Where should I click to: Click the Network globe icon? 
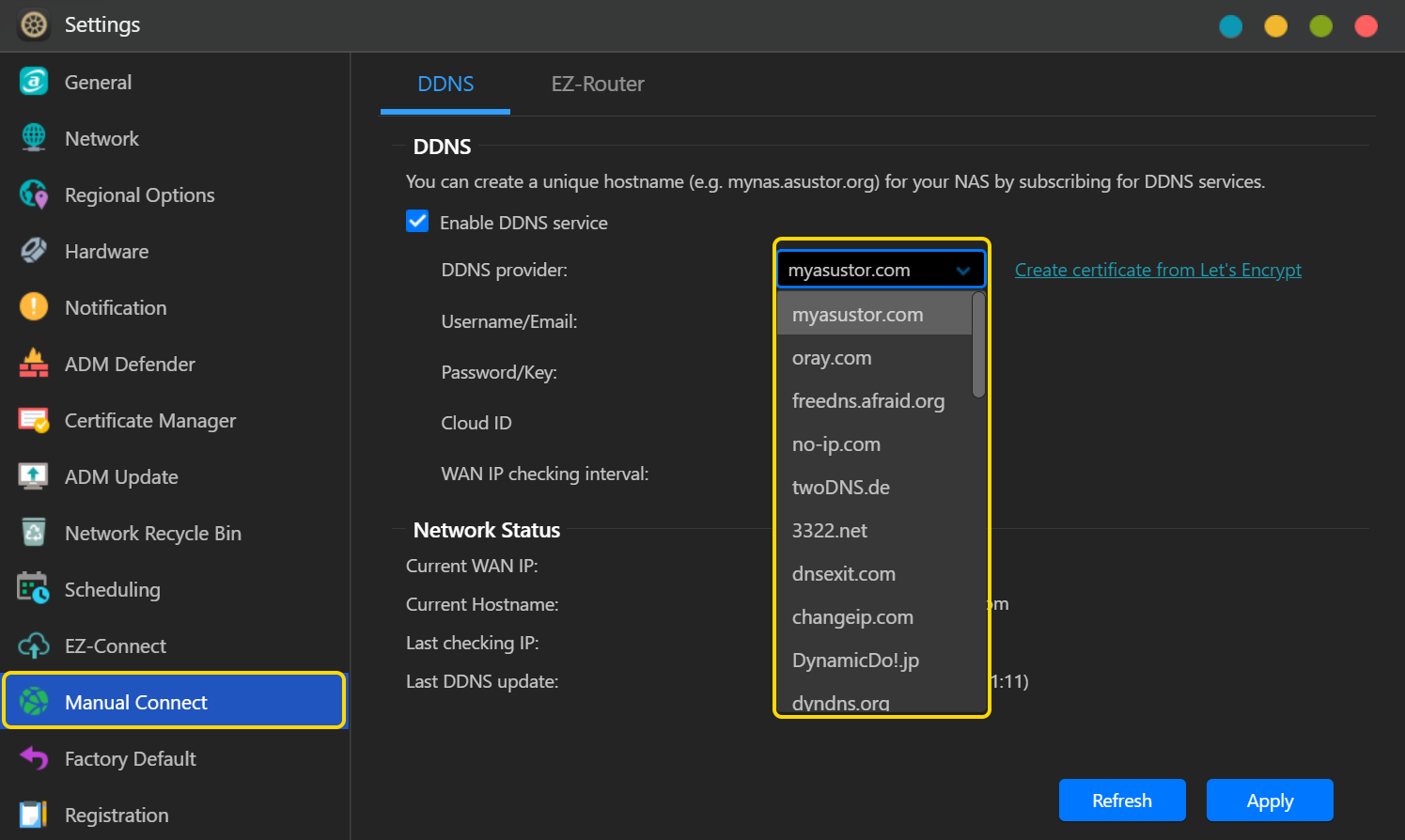[x=34, y=138]
